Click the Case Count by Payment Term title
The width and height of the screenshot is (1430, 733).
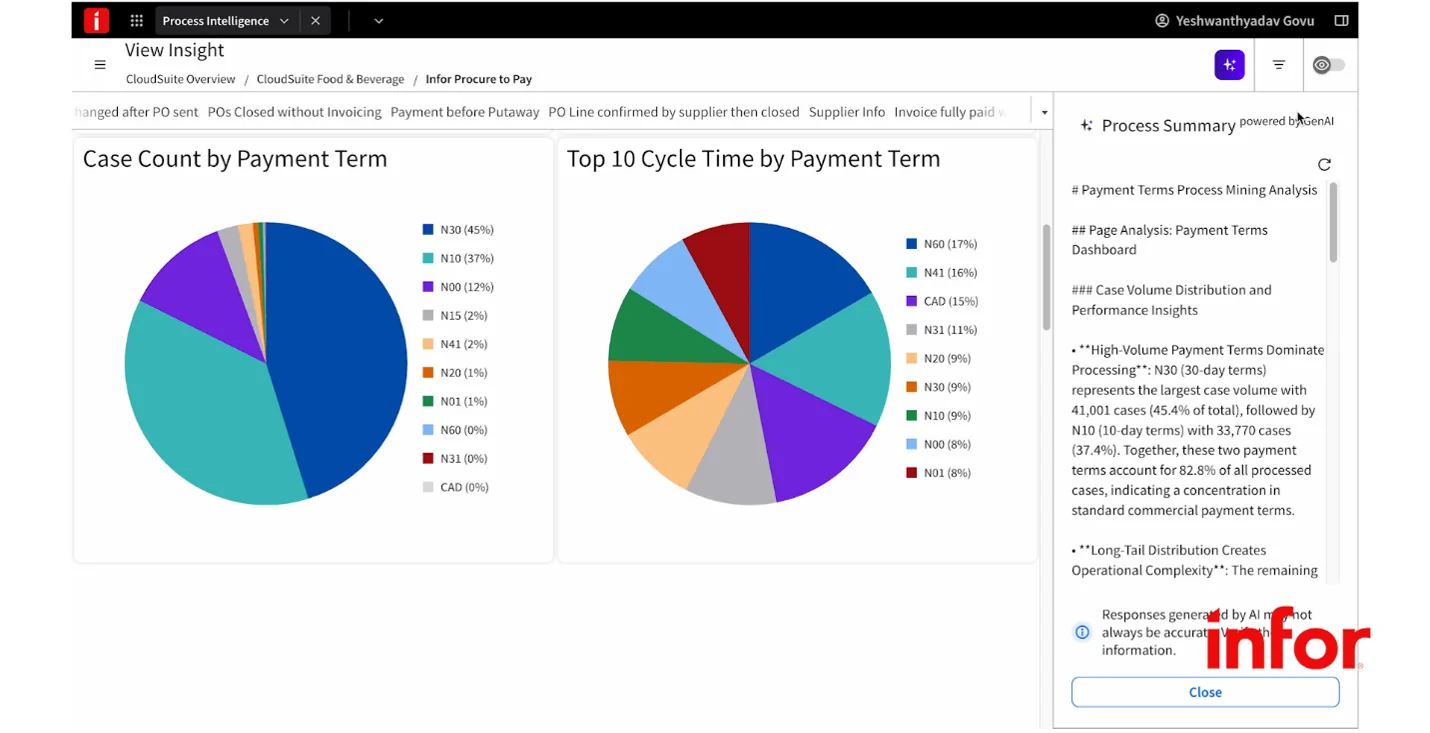click(235, 158)
